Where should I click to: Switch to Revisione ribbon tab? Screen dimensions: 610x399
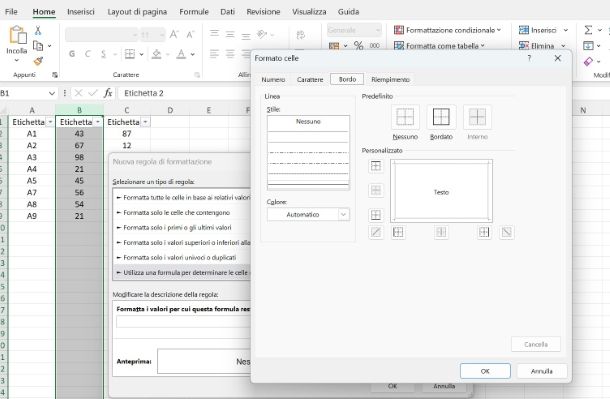pyautogui.click(x=263, y=12)
